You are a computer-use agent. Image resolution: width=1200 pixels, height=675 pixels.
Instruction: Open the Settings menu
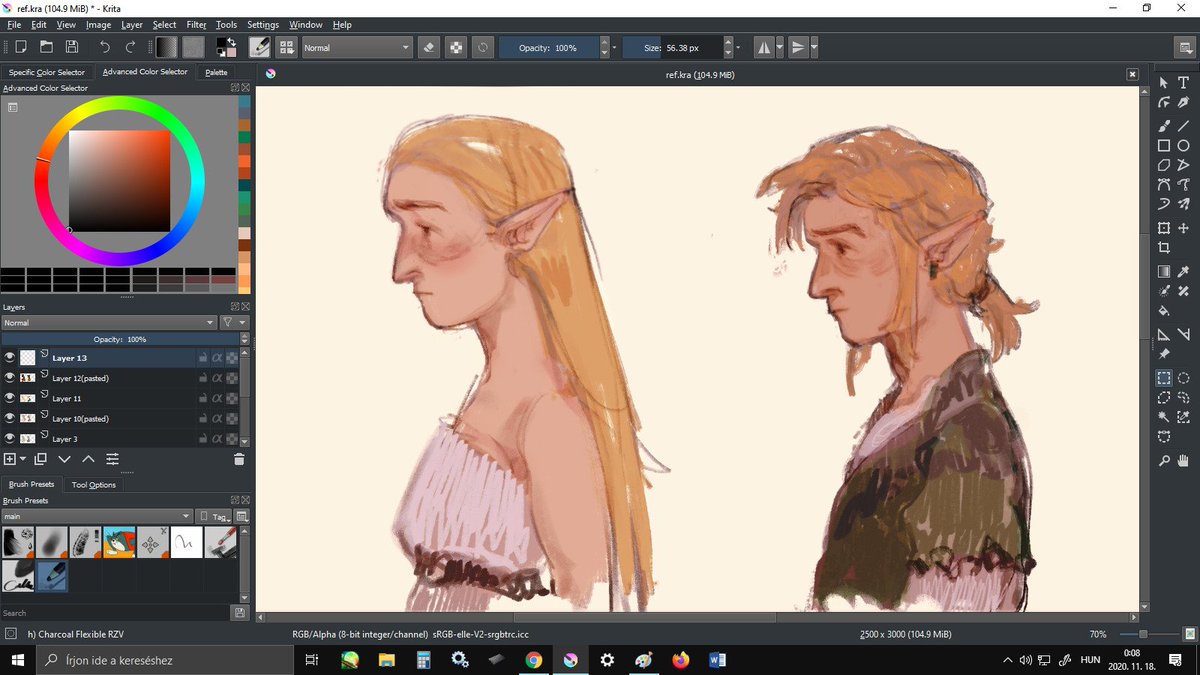coord(263,24)
